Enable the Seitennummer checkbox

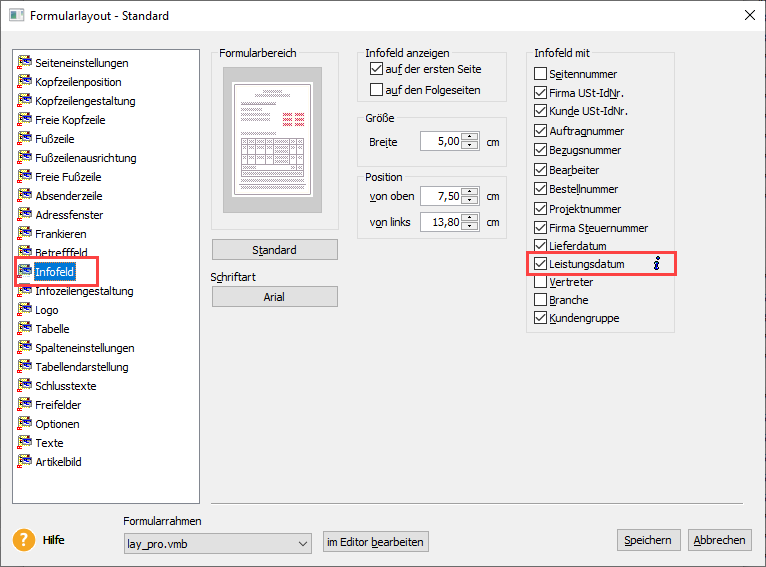pyautogui.click(x=541, y=74)
